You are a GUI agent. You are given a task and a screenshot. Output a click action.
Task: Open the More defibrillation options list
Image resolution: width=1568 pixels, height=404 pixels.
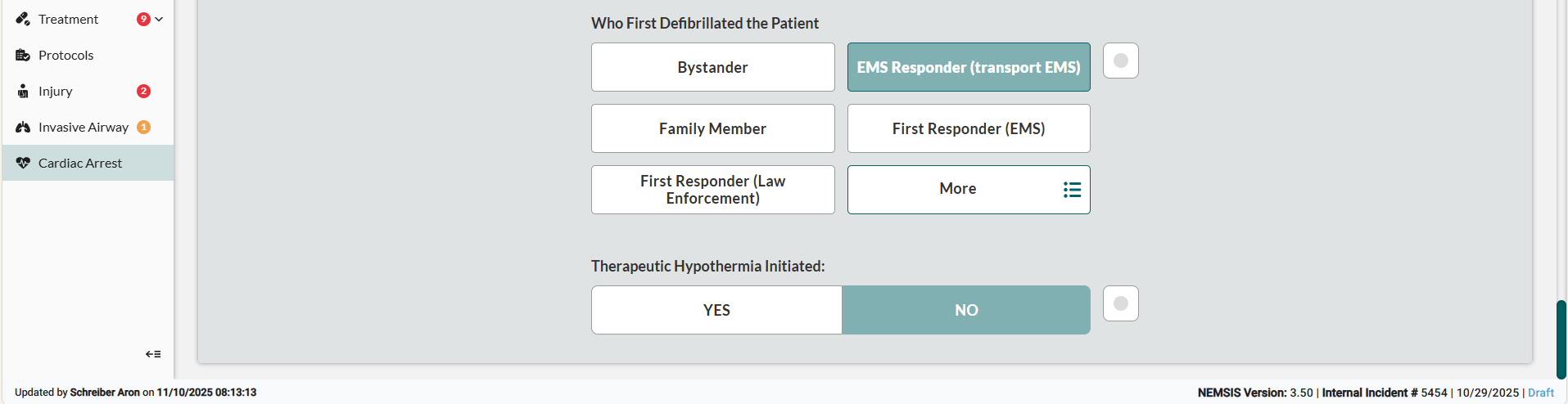tap(958, 190)
